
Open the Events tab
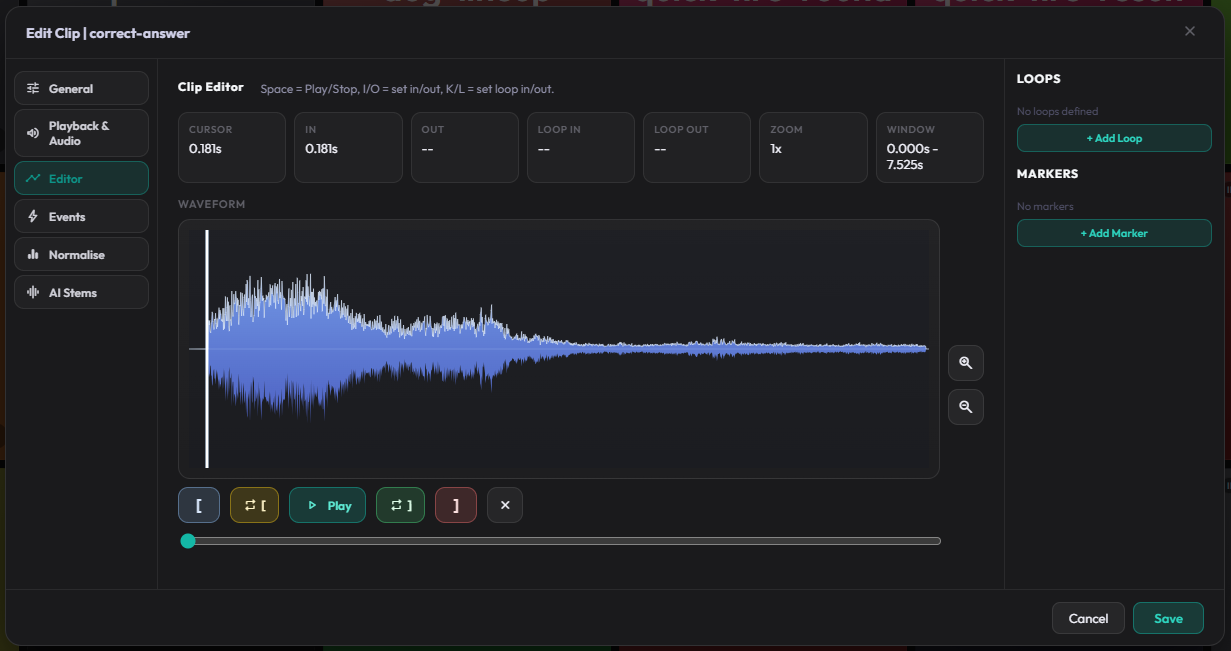81,216
